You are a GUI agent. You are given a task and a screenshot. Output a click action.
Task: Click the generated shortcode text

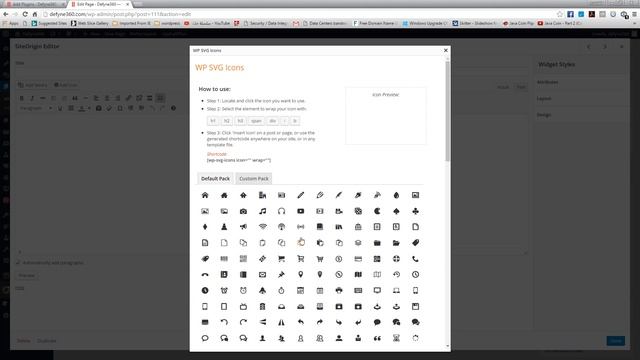pyautogui.click(x=239, y=160)
